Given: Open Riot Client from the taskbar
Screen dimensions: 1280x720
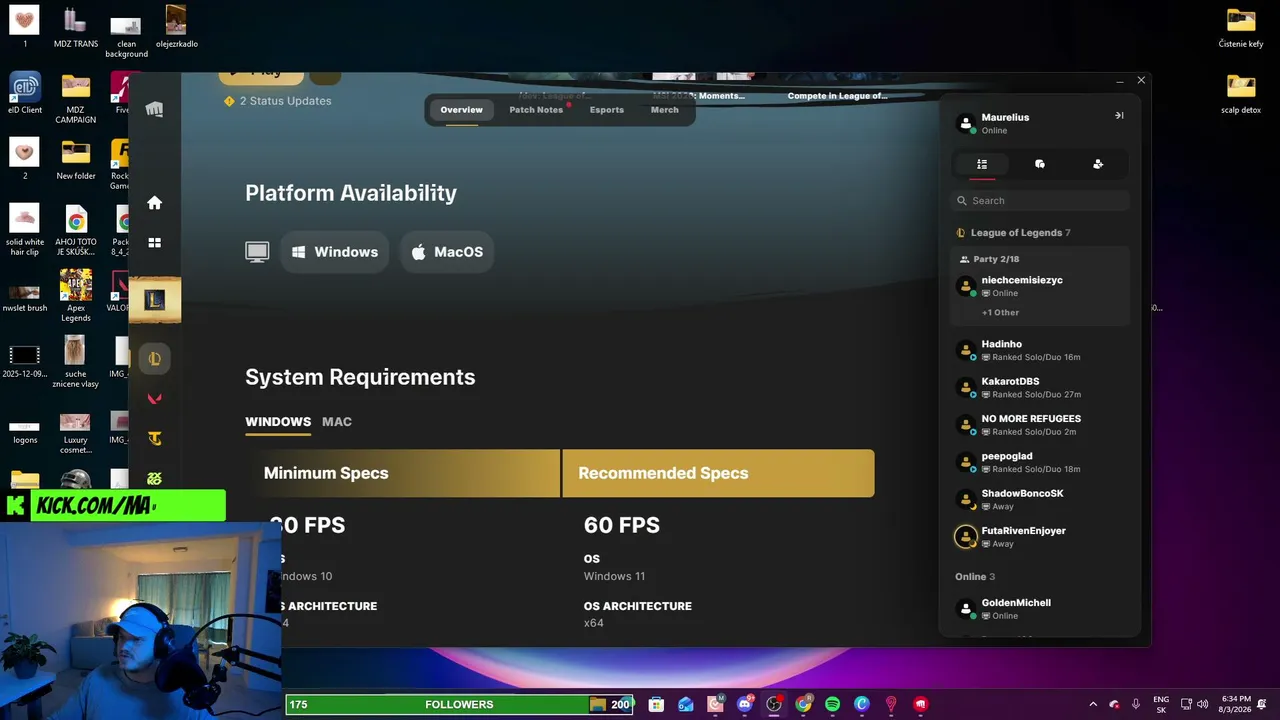Looking at the screenshot, I should (x=921, y=704).
